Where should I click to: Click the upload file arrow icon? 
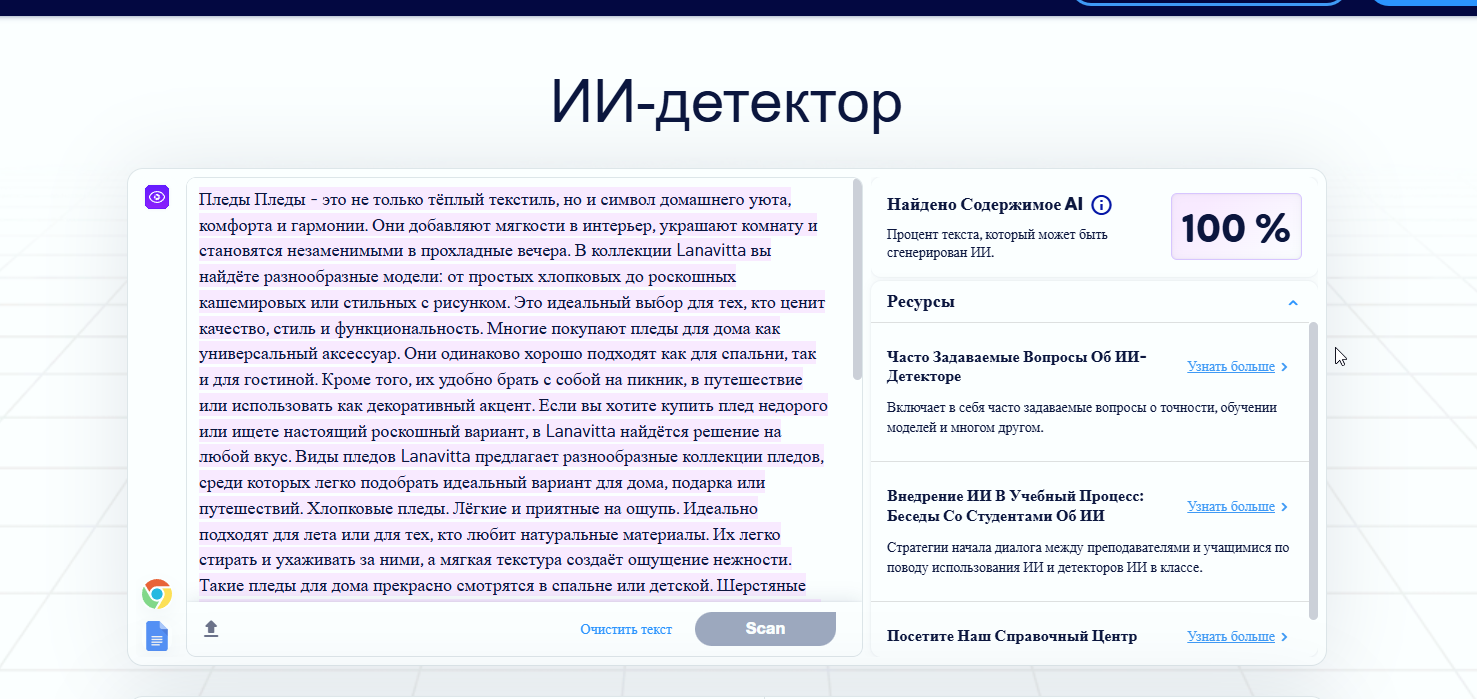tap(211, 628)
